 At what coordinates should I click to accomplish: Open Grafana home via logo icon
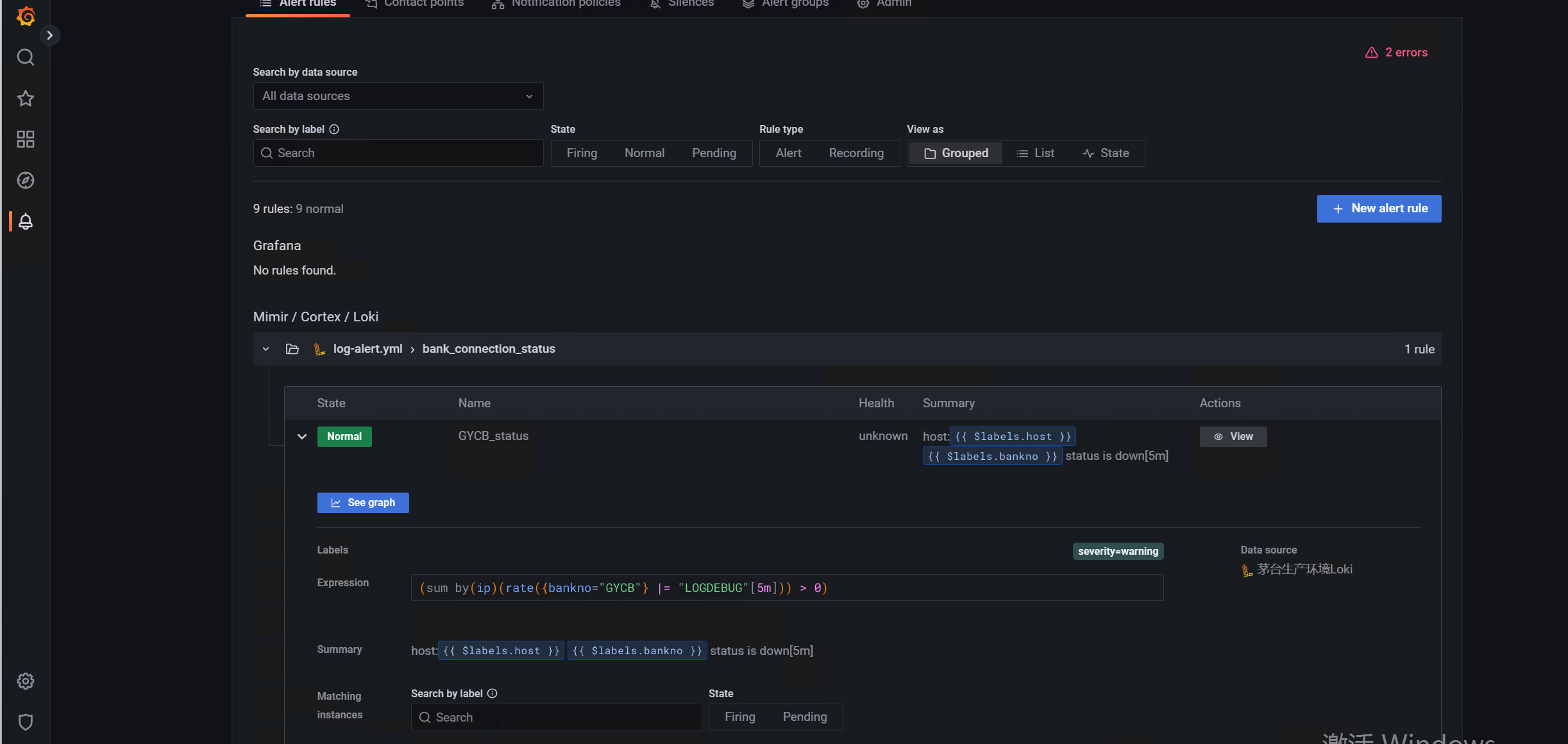[x=26, y=16]
